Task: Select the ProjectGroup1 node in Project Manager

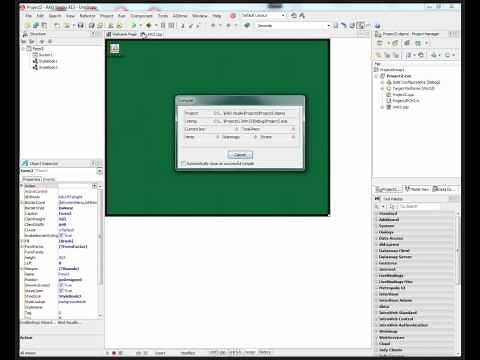Action: point(392,70)
